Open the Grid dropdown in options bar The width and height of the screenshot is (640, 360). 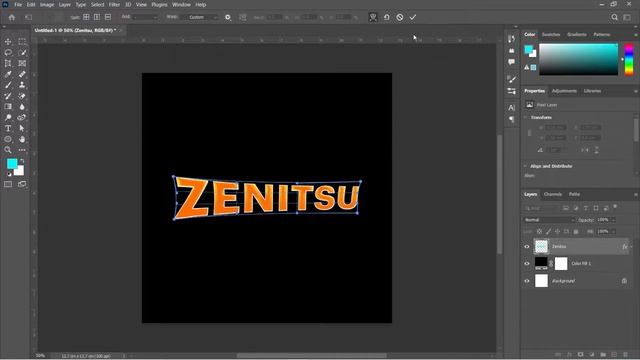click(x=145, y=17)
